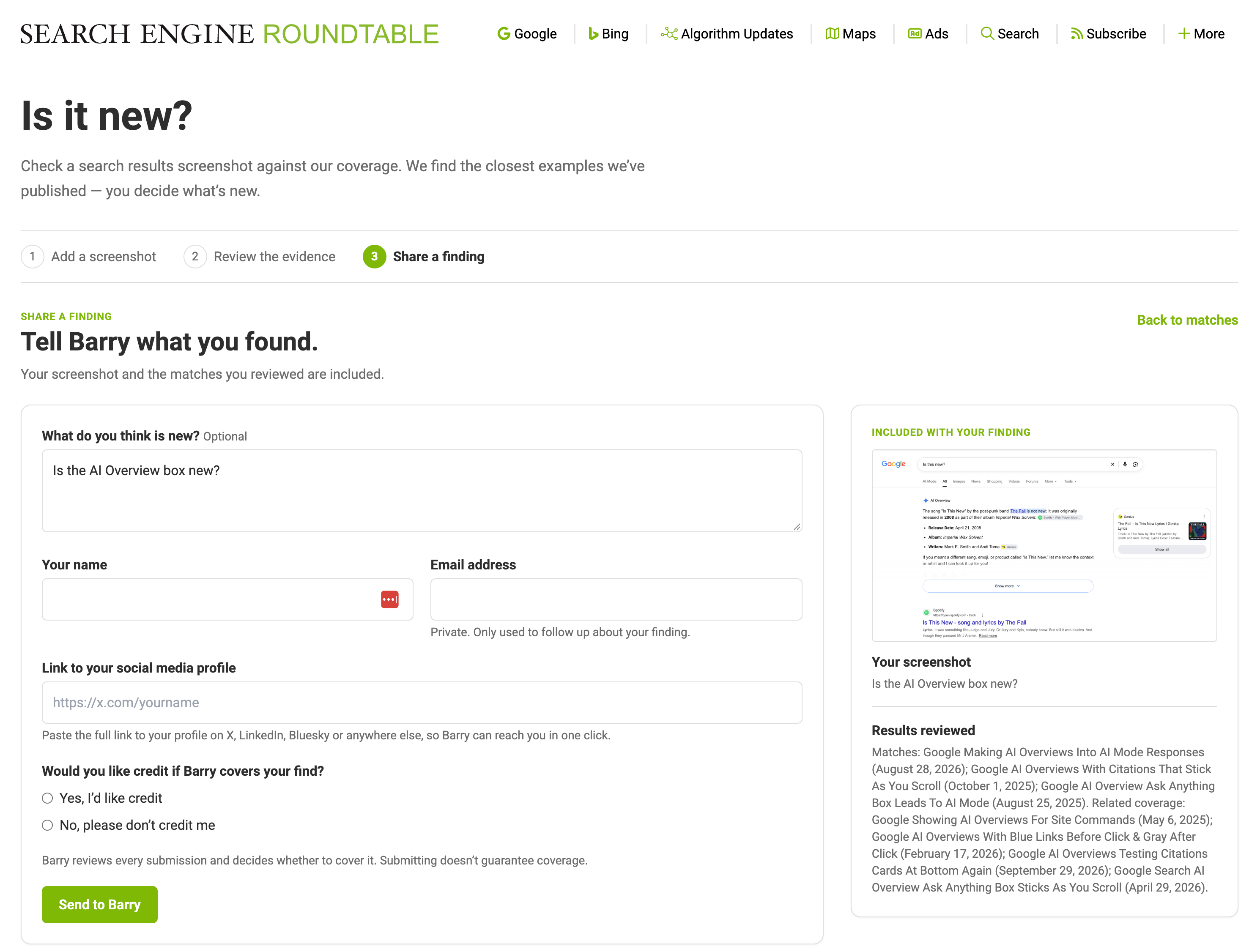1260x952 pixels.
Task: Select "Yes, I'd like credit" option
Action: tap(47, 798)
